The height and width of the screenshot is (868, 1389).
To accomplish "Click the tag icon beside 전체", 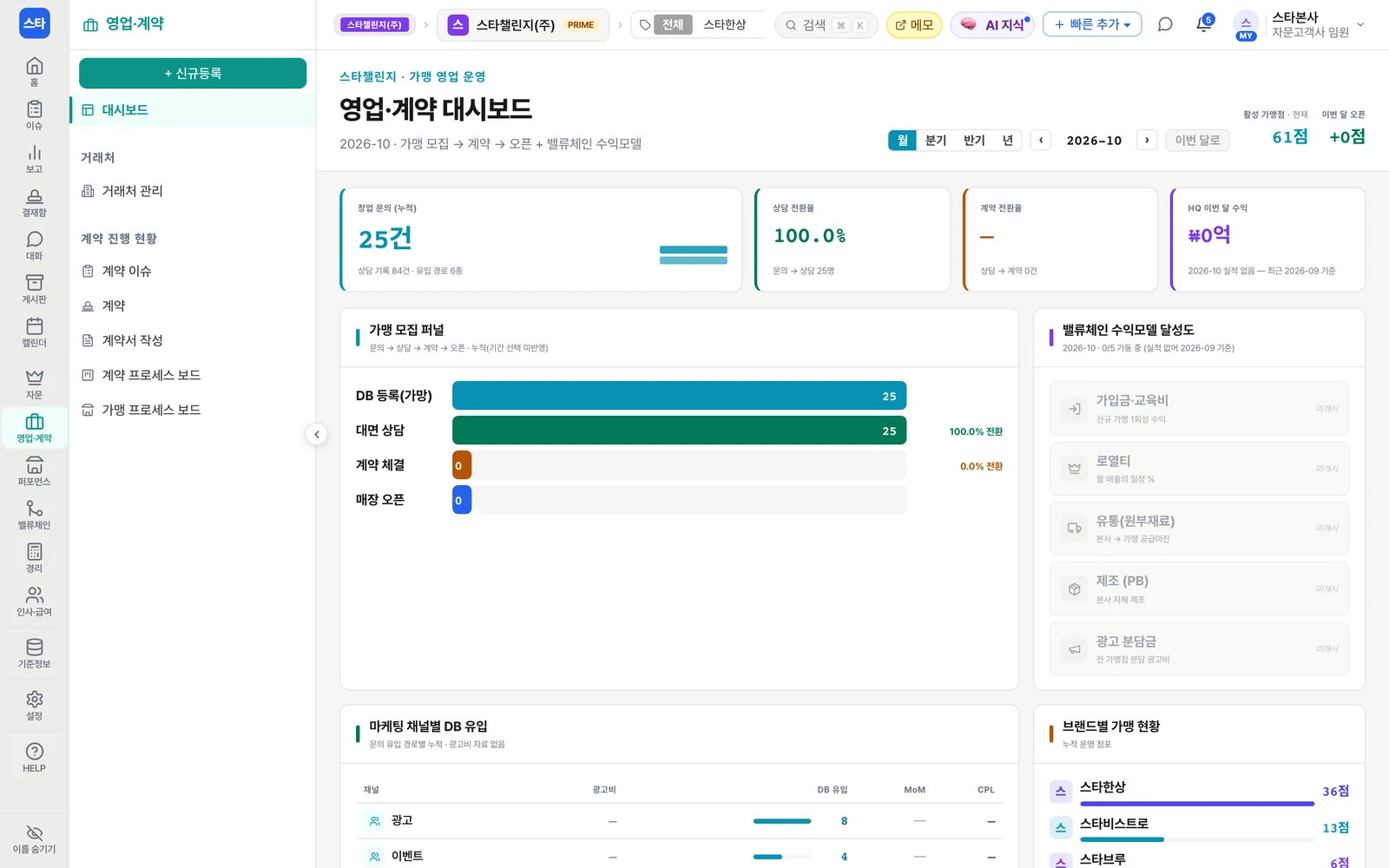I will (645, 25).
